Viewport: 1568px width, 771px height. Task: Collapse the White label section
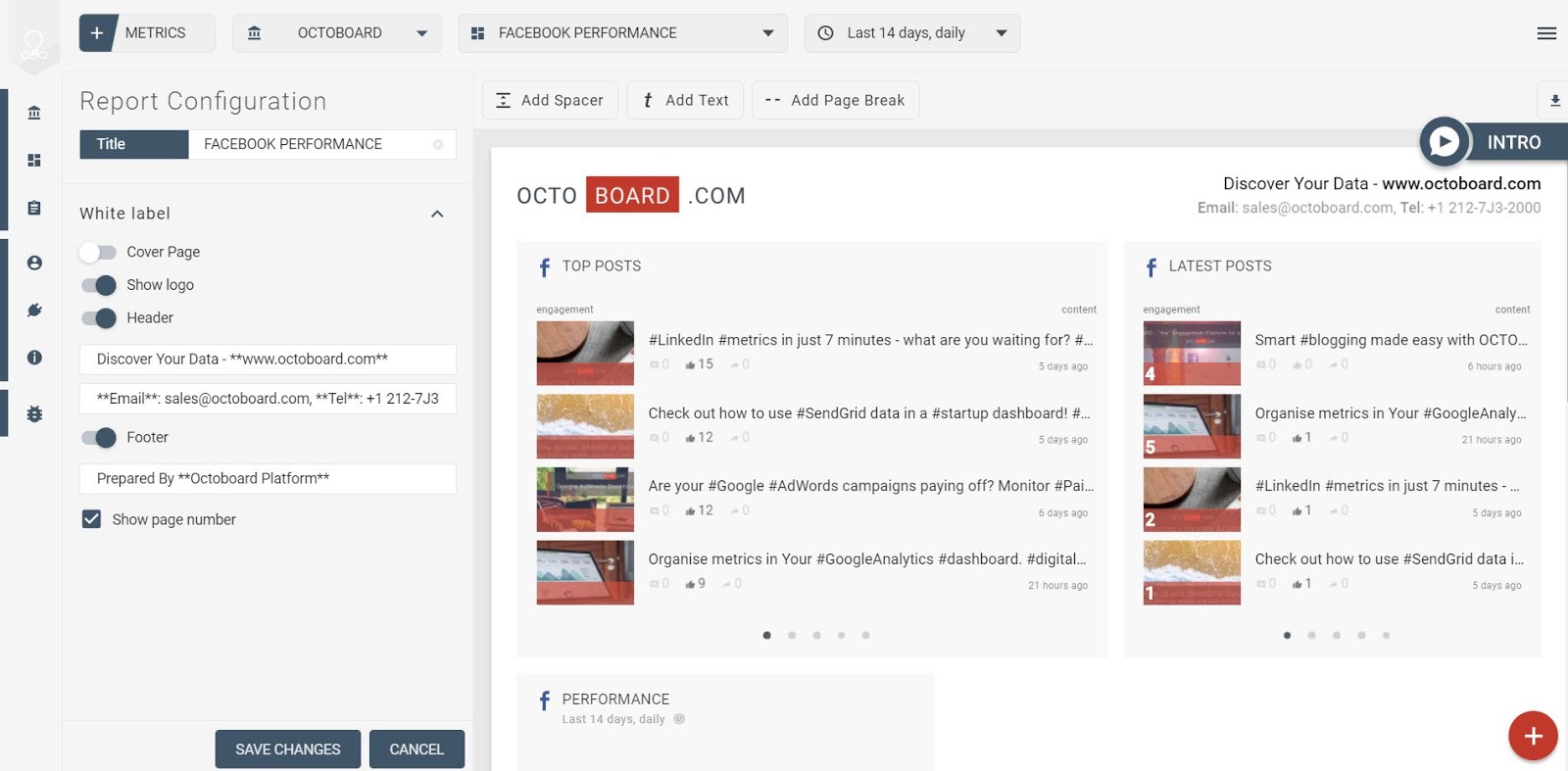coord(437,214)
